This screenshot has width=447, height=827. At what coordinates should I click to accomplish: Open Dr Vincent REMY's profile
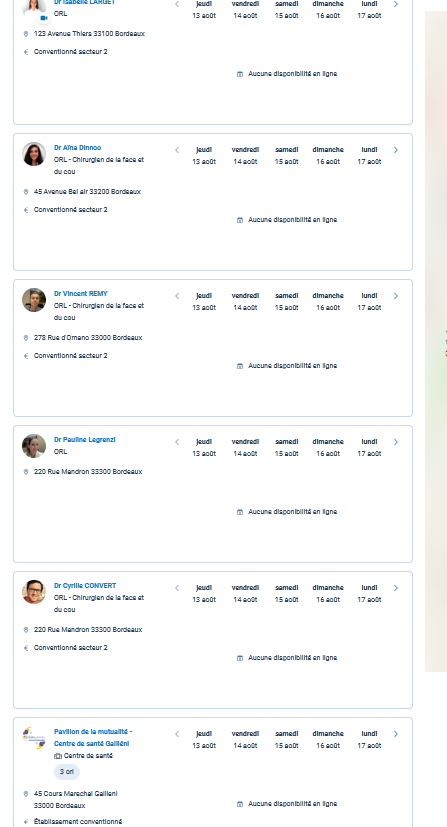(x=81, y=294)
